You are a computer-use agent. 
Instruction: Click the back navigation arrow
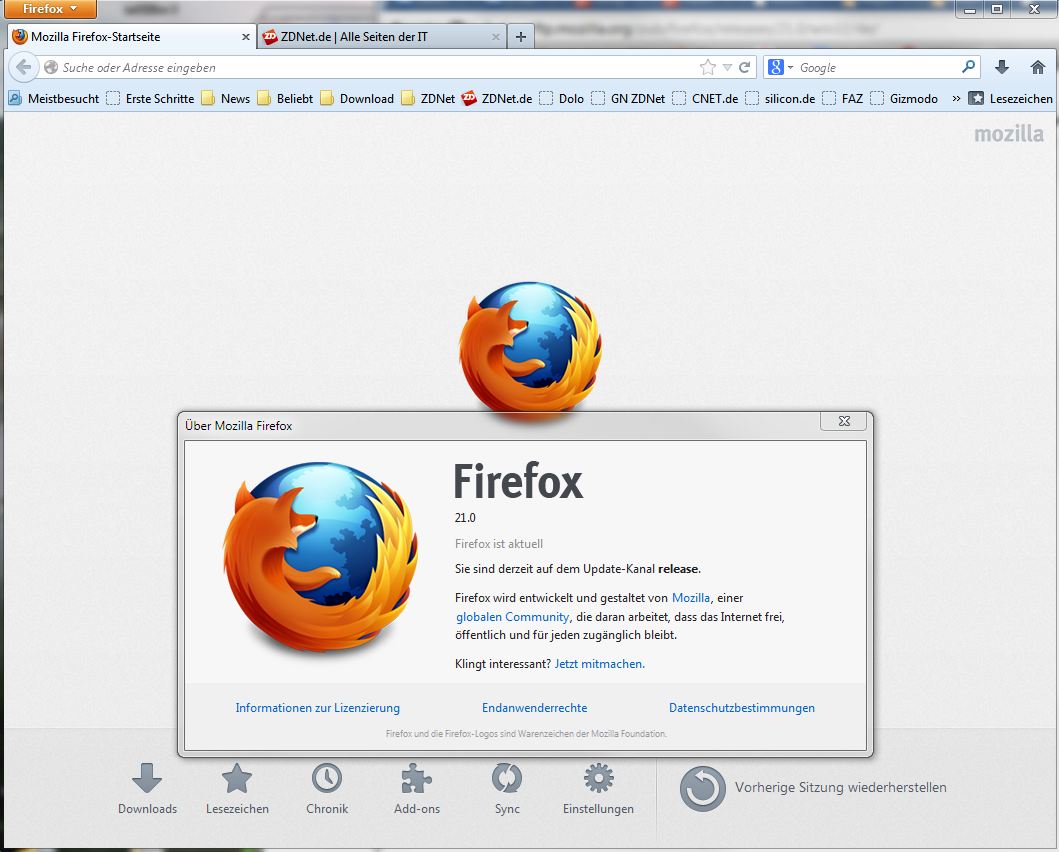click(x=24, y=68)
